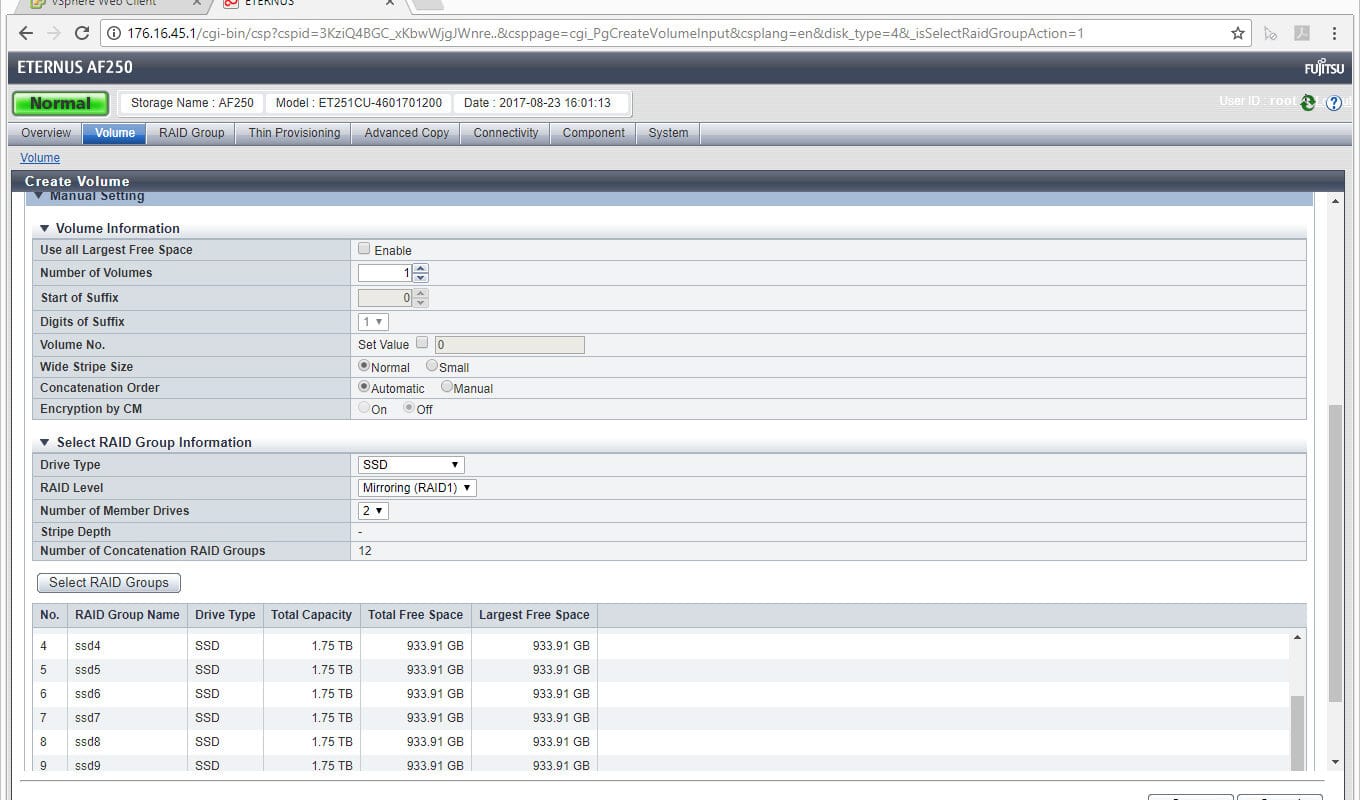This screenshot has height=800, width=1360.
Task: Click the Model ET251CU-4601701200 text
Action: (358, 103)
